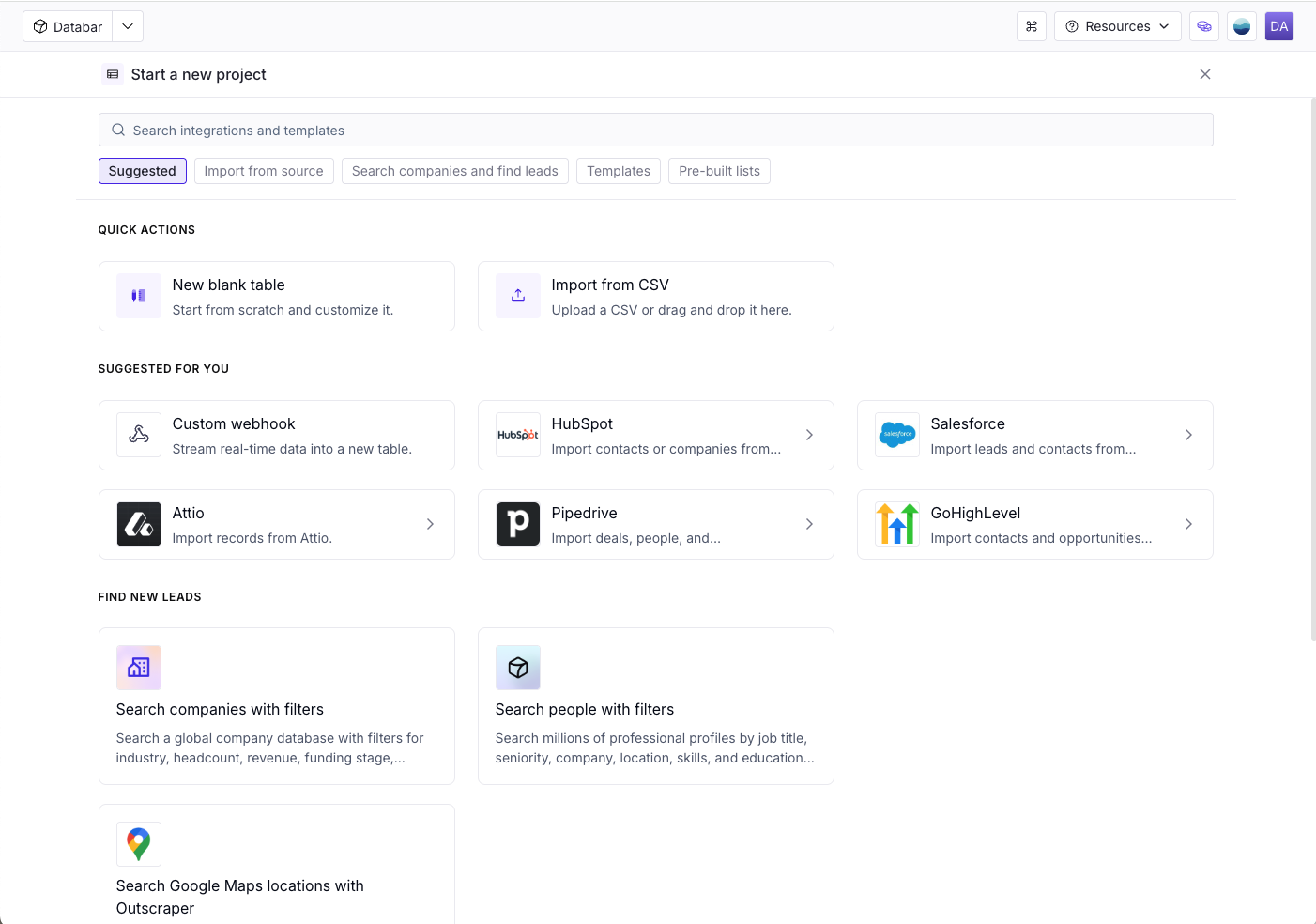Click the "Start from scratch and customize it." text
Screen dimensions: 1316x924
point(283,310)
